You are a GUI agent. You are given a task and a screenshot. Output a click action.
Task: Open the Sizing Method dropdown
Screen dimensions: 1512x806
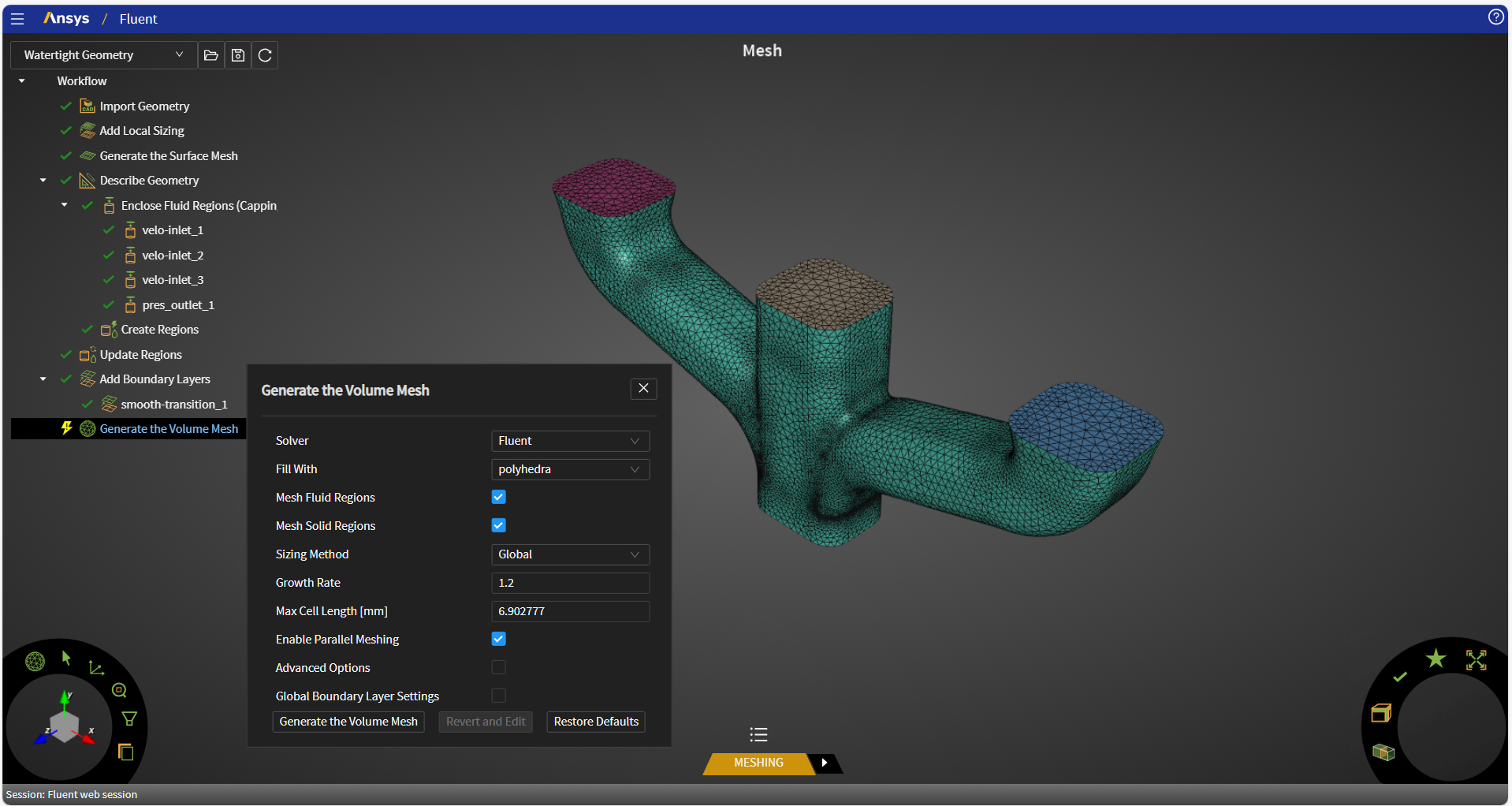coord(570,554)
